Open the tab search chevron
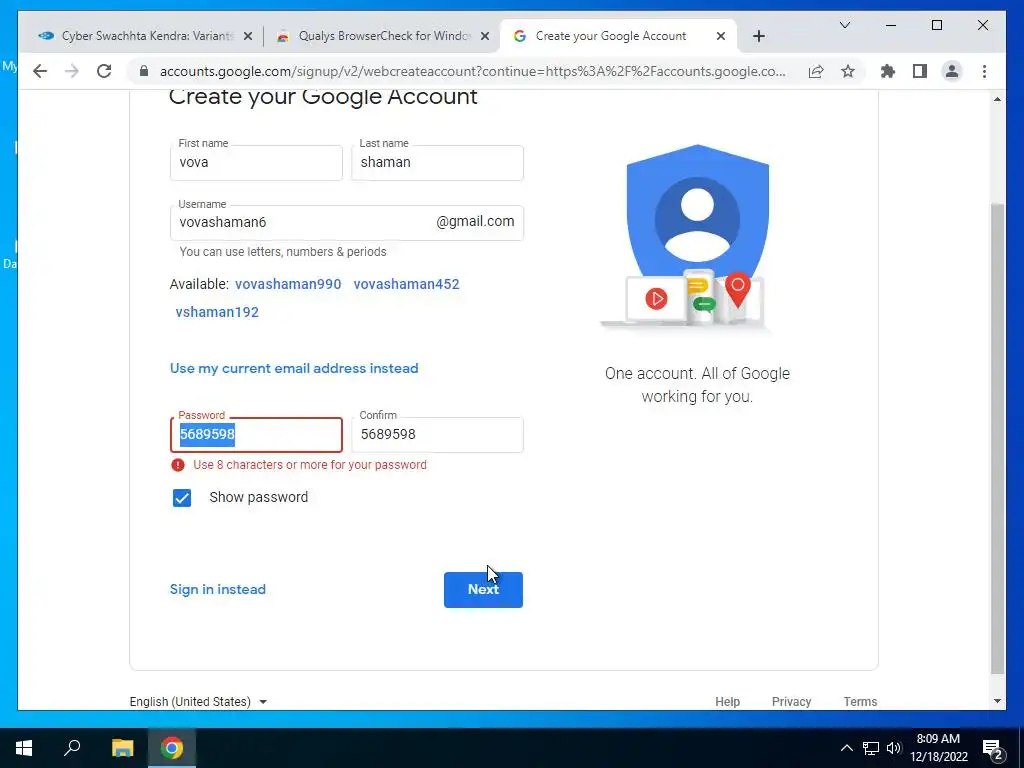The image size is (1024, 768). click(x=844, y=25)
